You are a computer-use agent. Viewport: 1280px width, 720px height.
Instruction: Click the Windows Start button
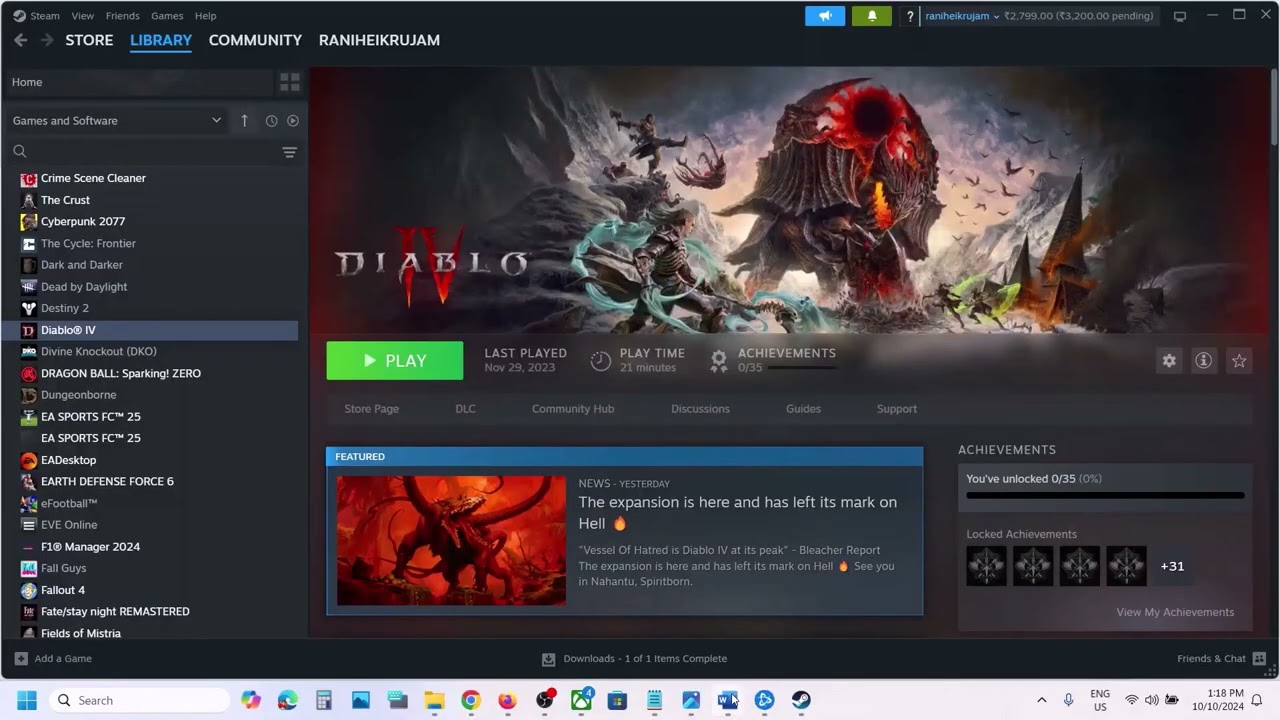pos(27,700)
